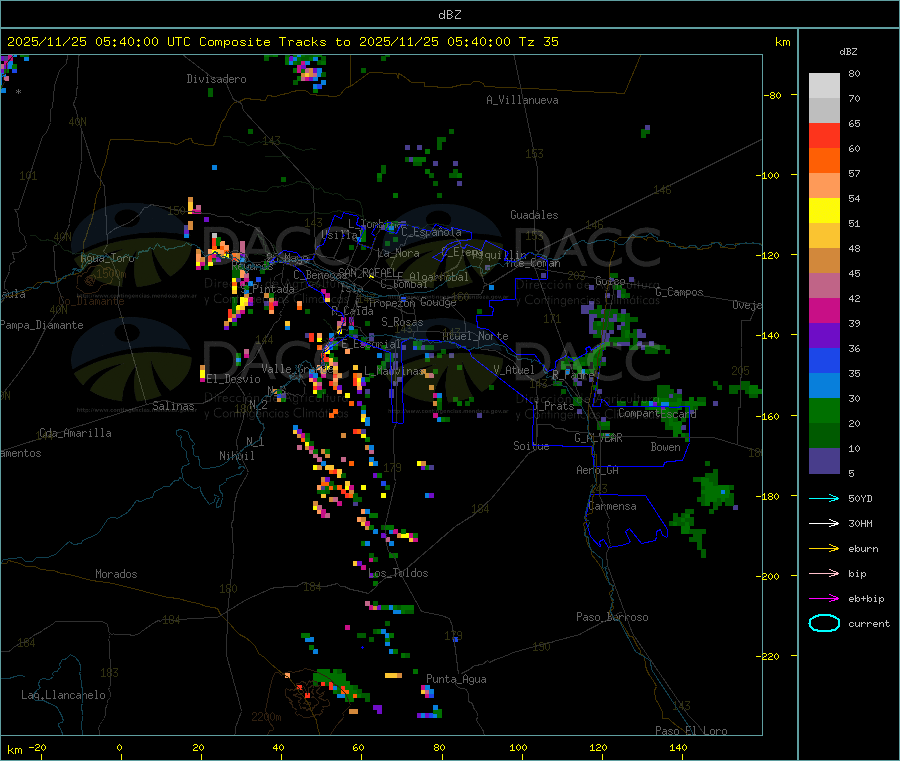Click the bottom slate-purple swatch in dBZ scale
This screenshot has width=900, height=761.
pos(824,461)
